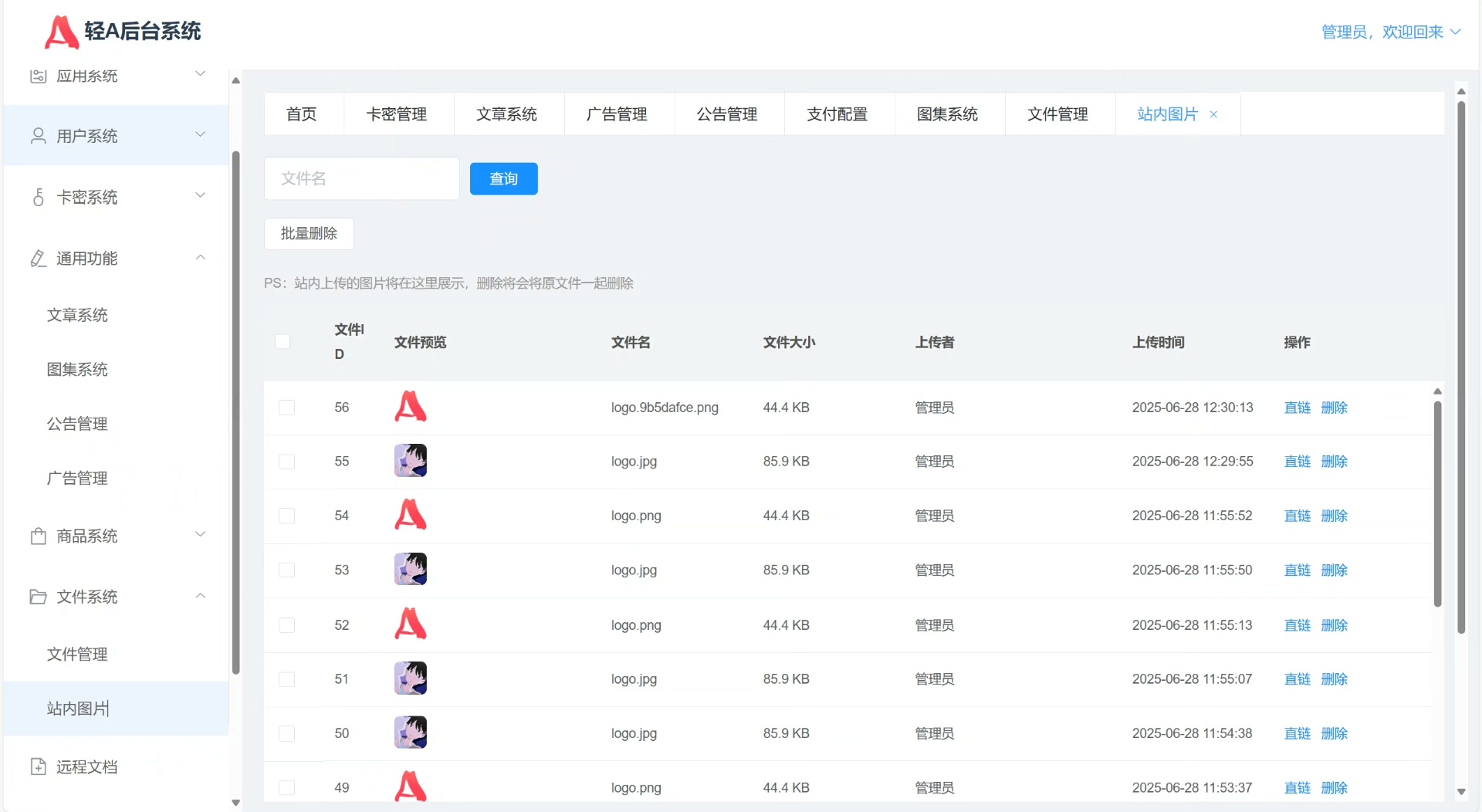Click the 文件名 search input field
Image resolution: width=1482 pixels, height=812 pixels.
coord(361,179)
